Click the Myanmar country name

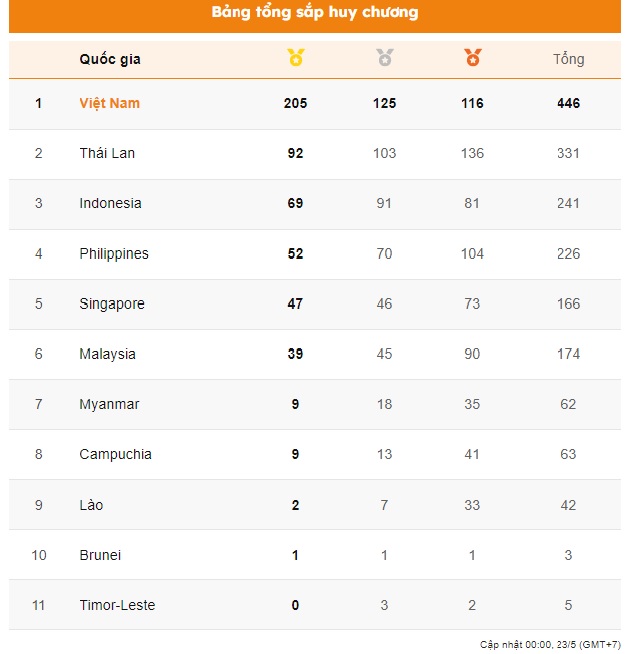[x=109, y=404]
